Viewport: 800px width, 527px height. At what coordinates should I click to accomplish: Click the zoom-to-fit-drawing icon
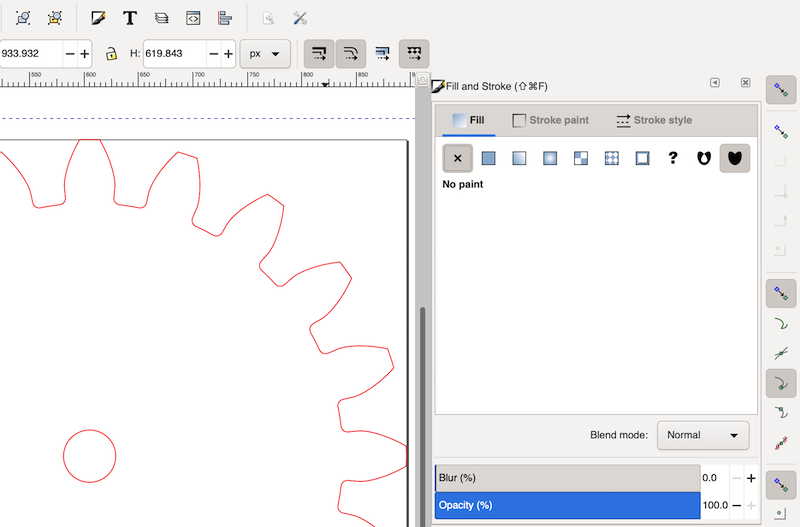(55, 18)
